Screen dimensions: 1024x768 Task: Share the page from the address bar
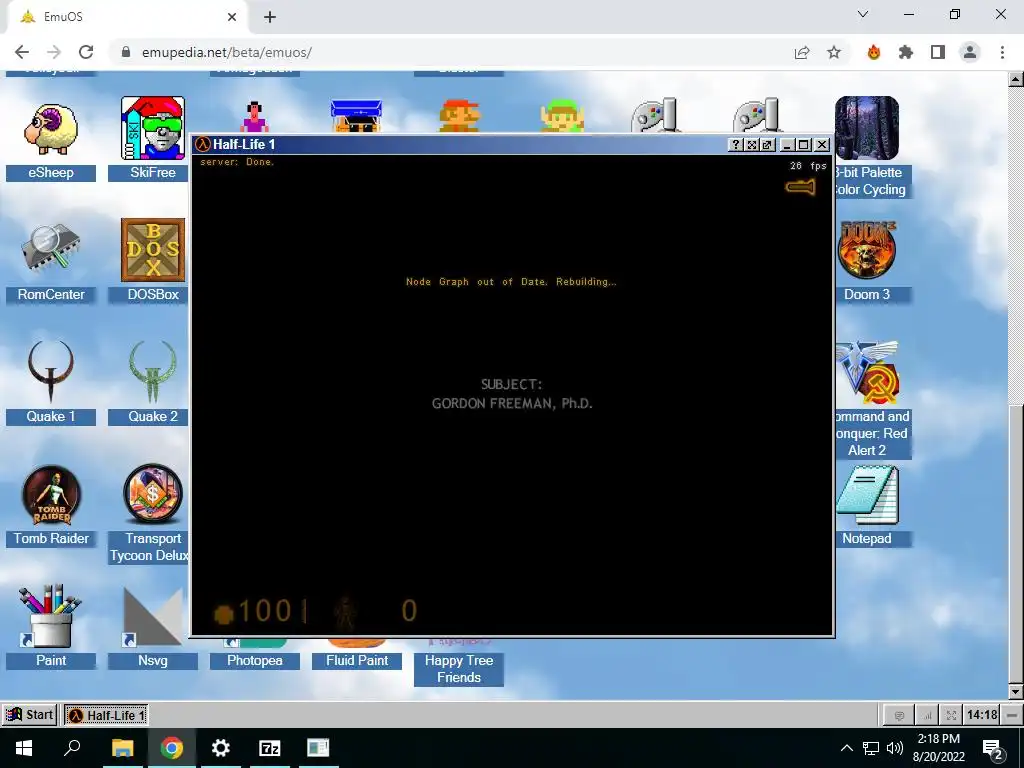(802, 52)
